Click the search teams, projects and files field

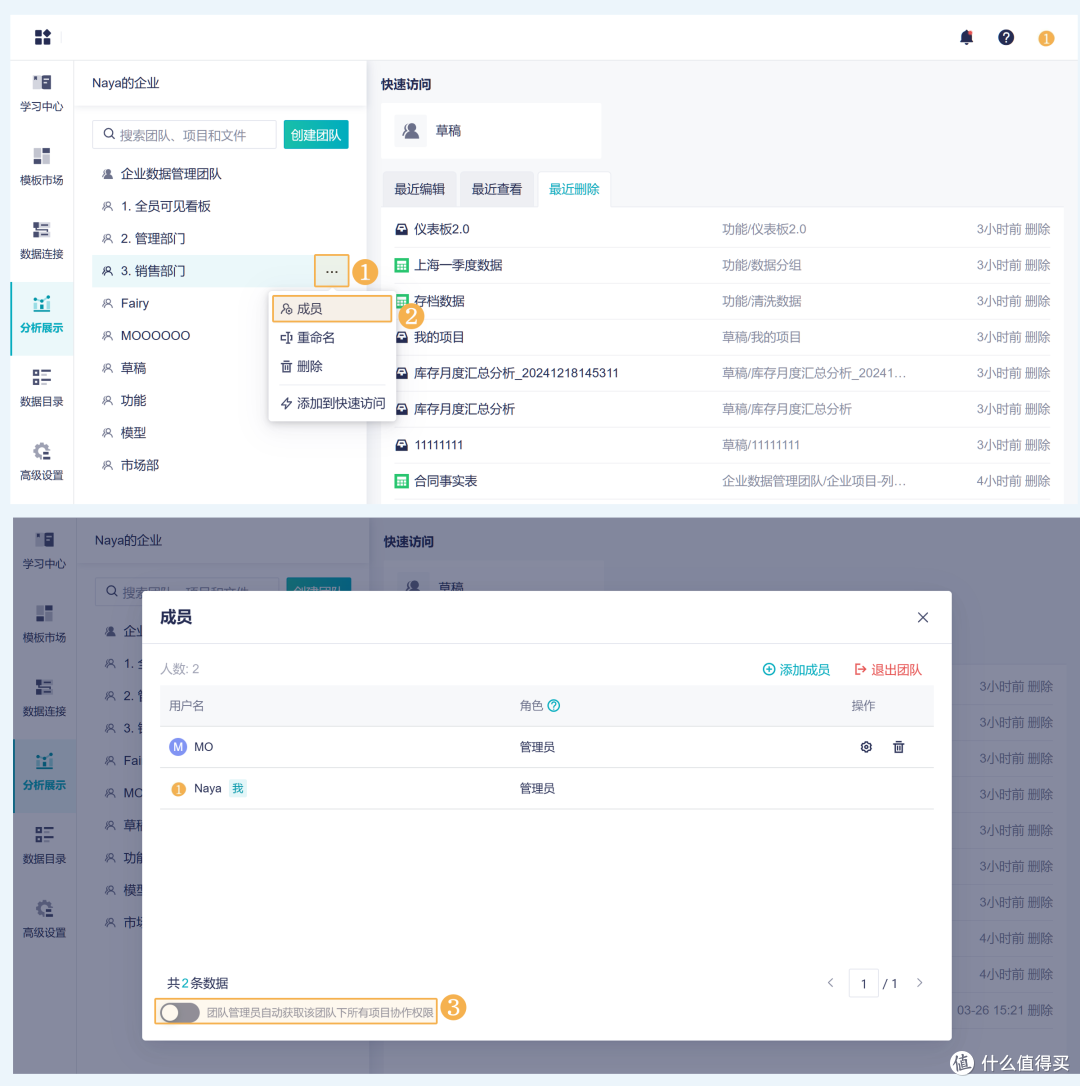click(x=184, y=134)
